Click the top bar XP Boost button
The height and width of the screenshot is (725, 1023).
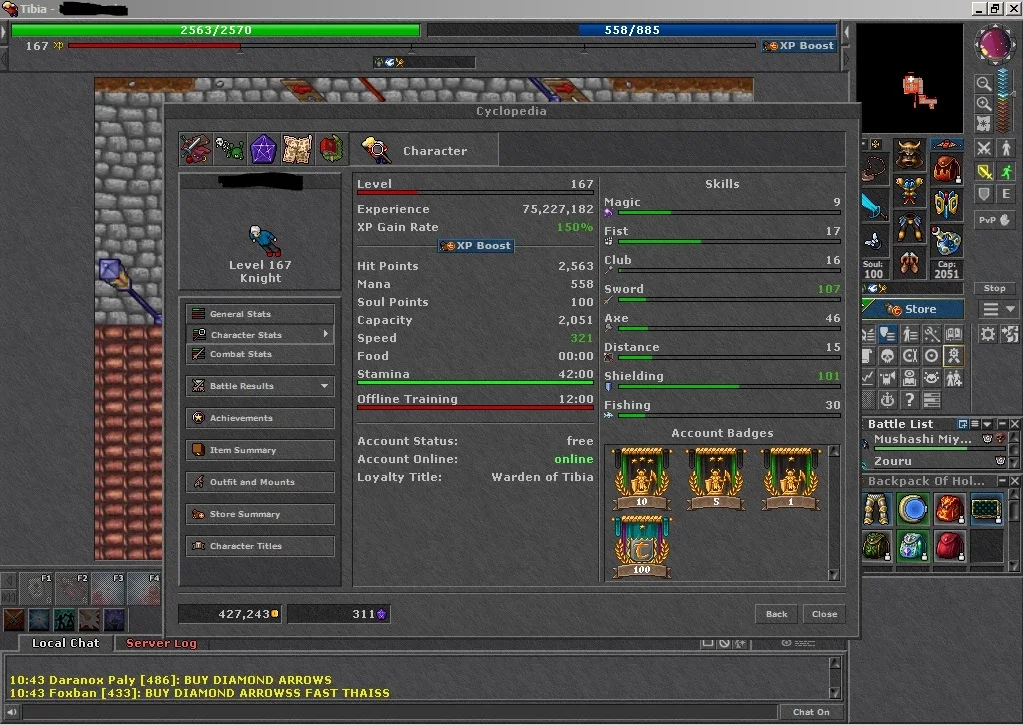click(799, 46)
